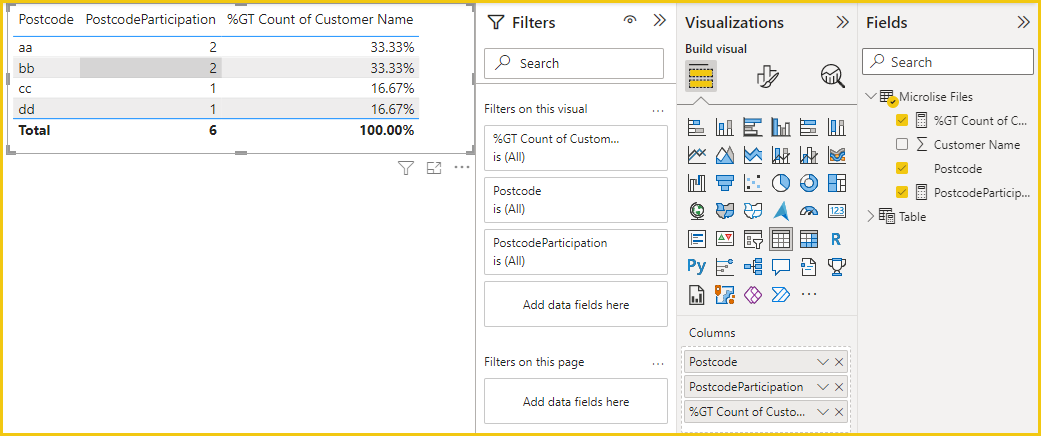Screen dimensions: 1041x436
Task: Select the R script visual
Action: click(x=837, y=239)
